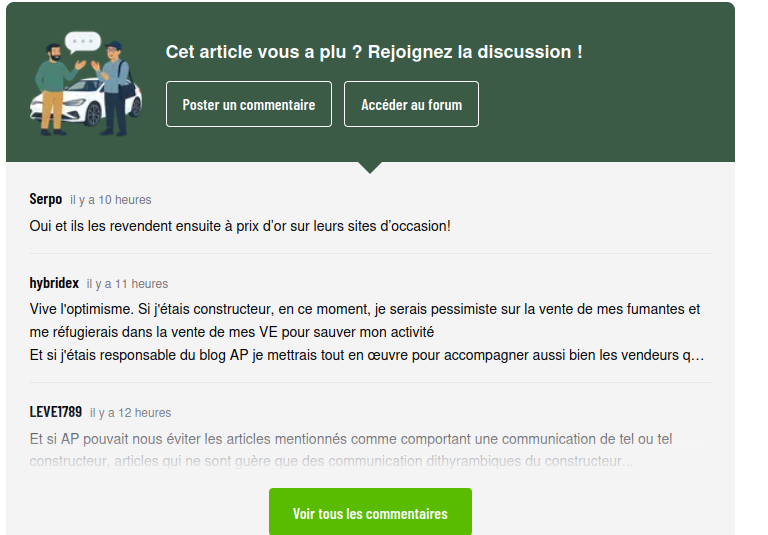This screenshot has height=535, width=768.
Task: Click the 'Cet article vous a plu' heading
Action: [374, 52]
